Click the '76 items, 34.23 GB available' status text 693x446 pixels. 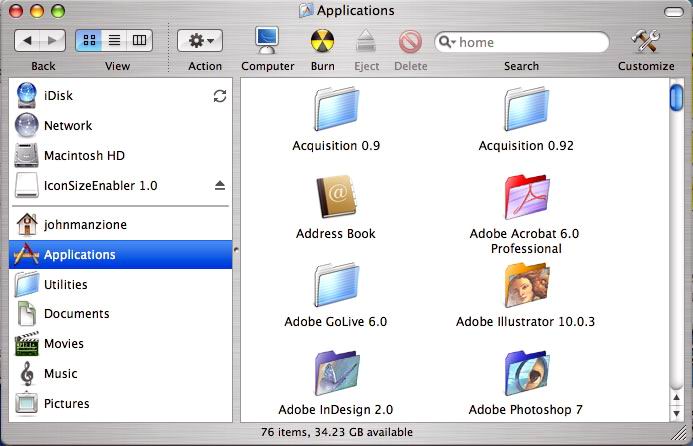tap(337, 432)
